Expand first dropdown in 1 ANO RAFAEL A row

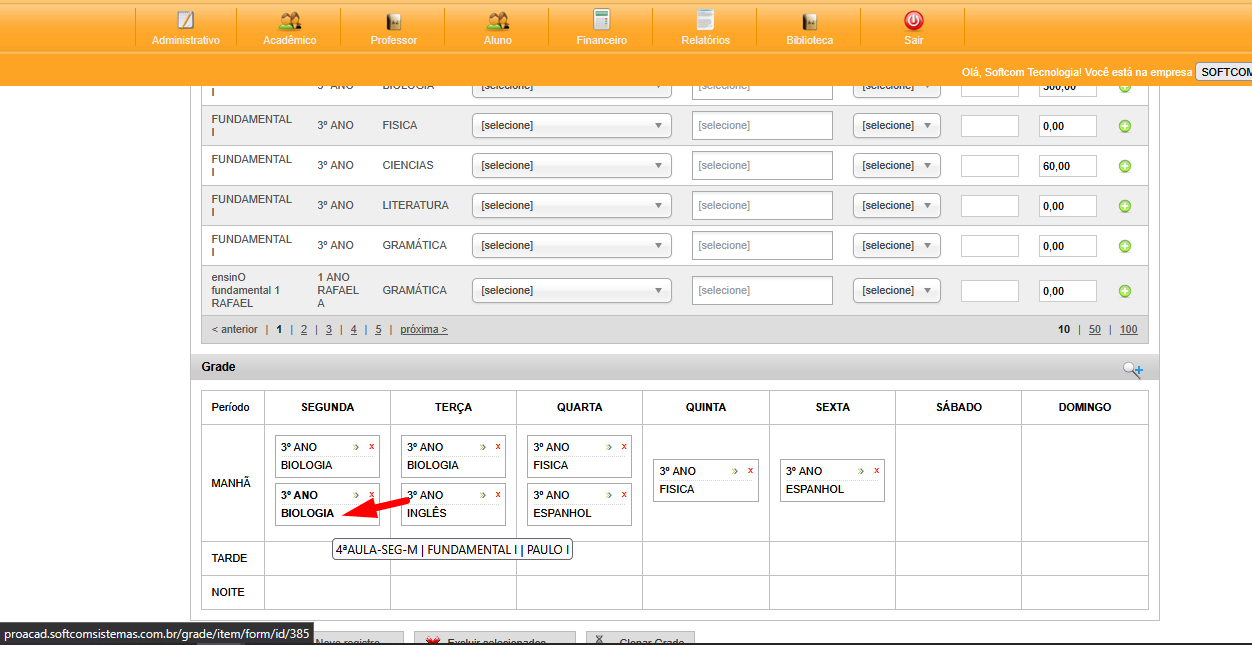coord(571,291)
